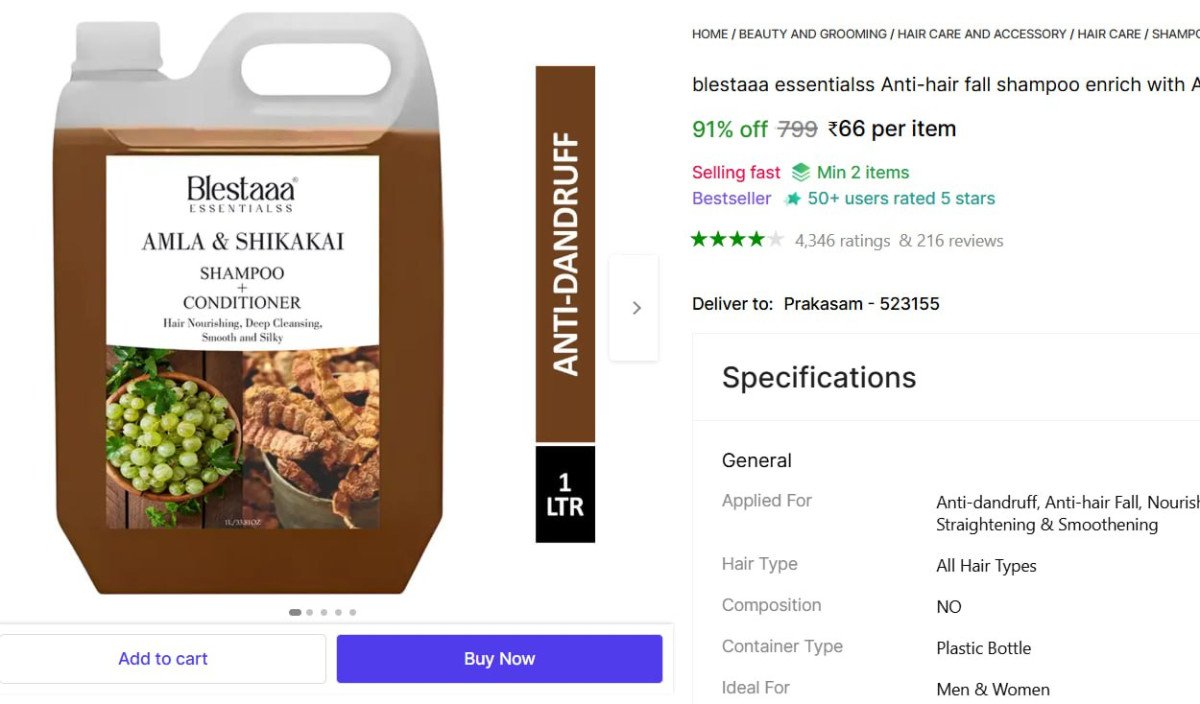The width and height of the screenshot is (1200, 704).
Task: Open HAIR CARE AND ACCESSORY breadcrumb
Action: (982, 34)
